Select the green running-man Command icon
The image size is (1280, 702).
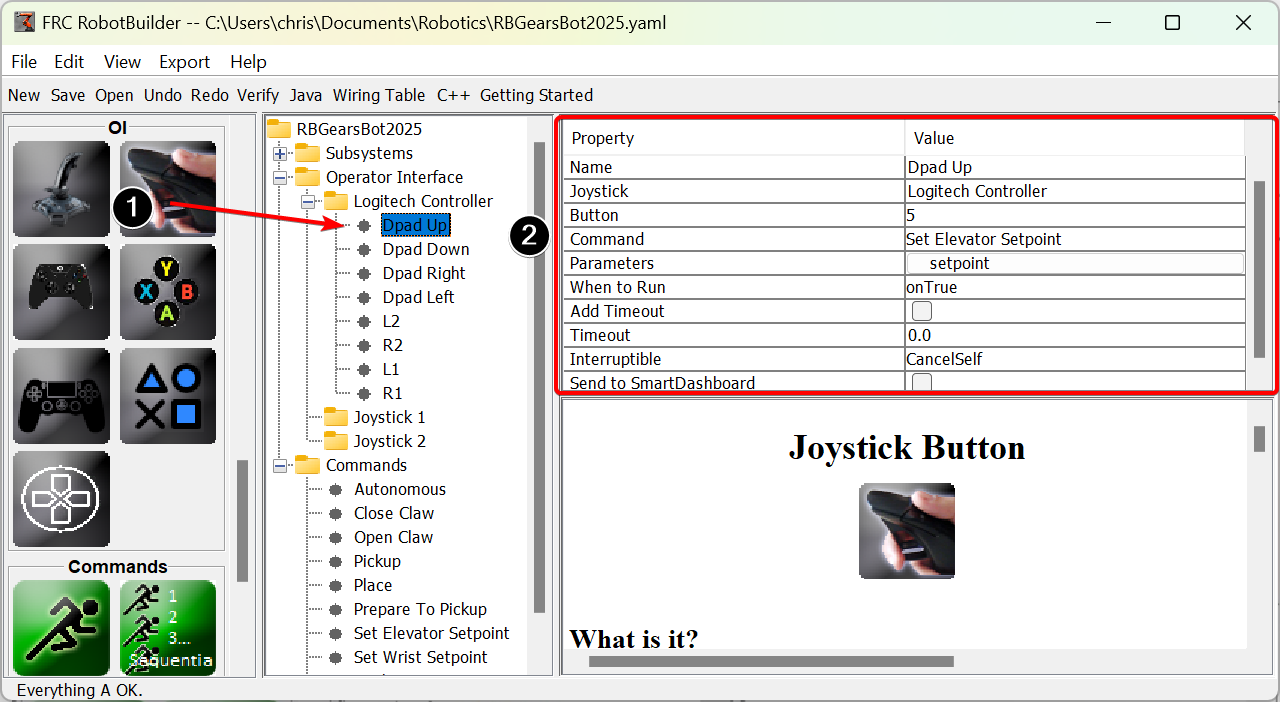pyautogui.click(x=62, y=628)
